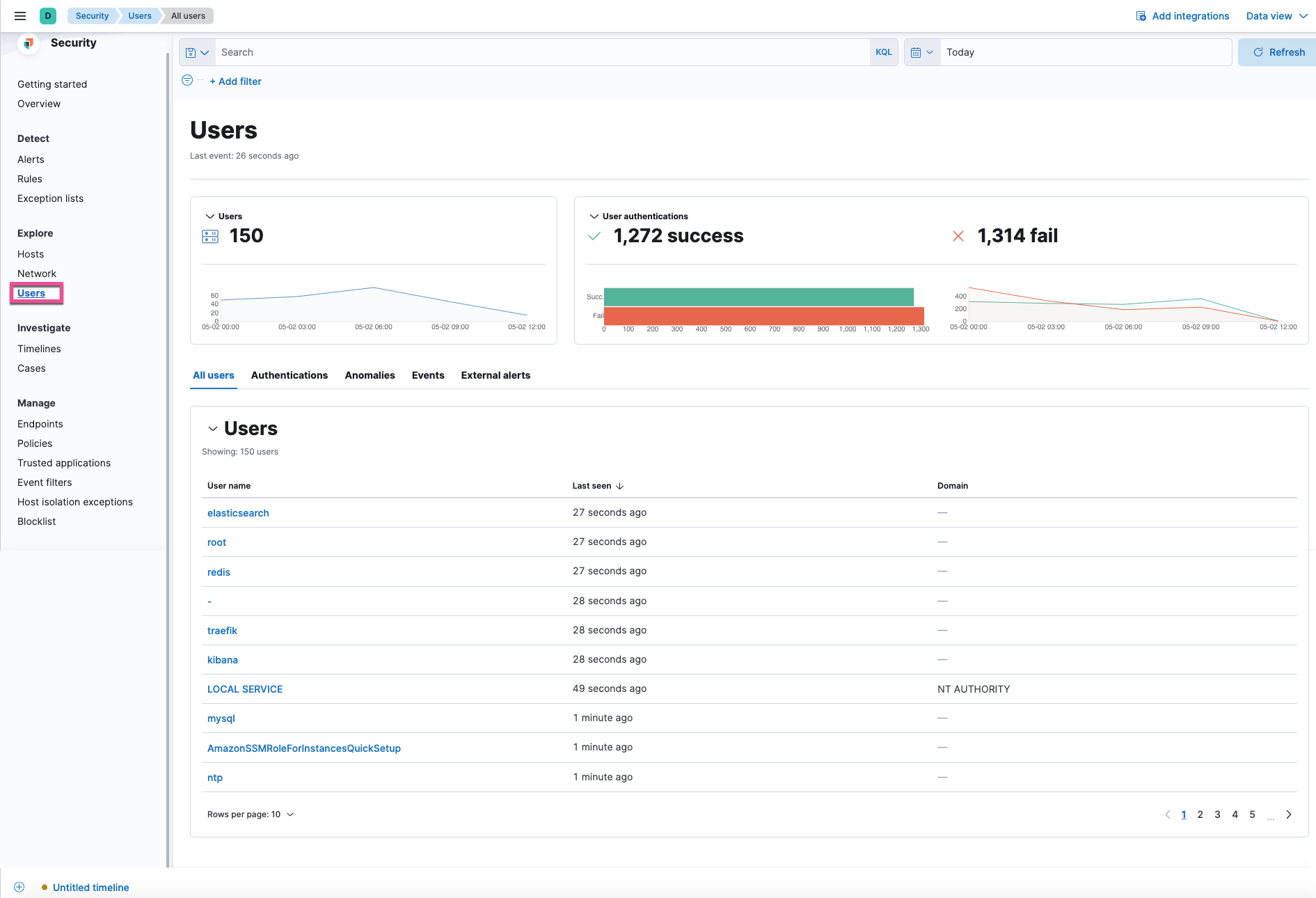Click the D space avatar in the header
1316x898 pixels.
(x=47, y=15)
